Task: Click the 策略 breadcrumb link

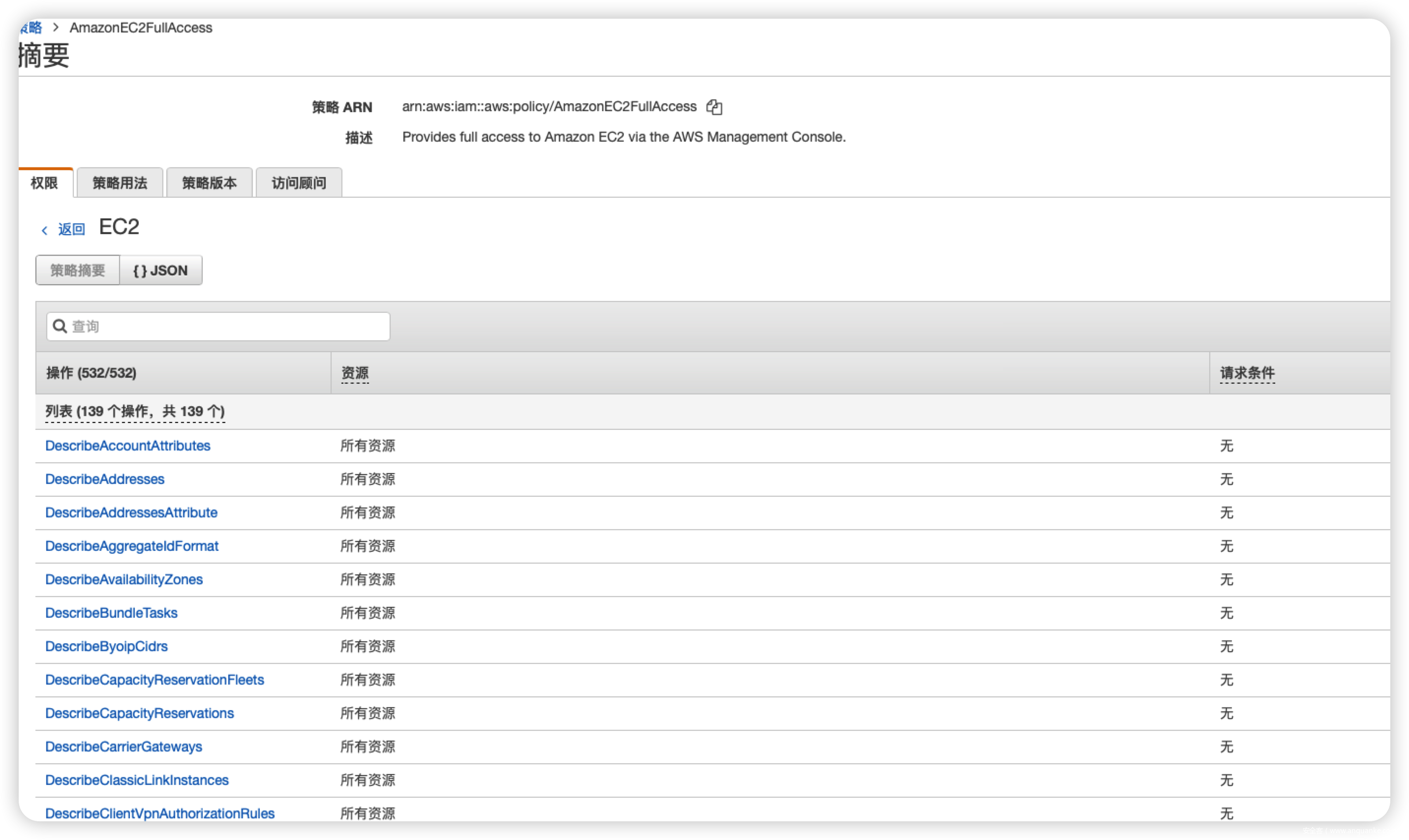Action: click(x=31, y=28)
